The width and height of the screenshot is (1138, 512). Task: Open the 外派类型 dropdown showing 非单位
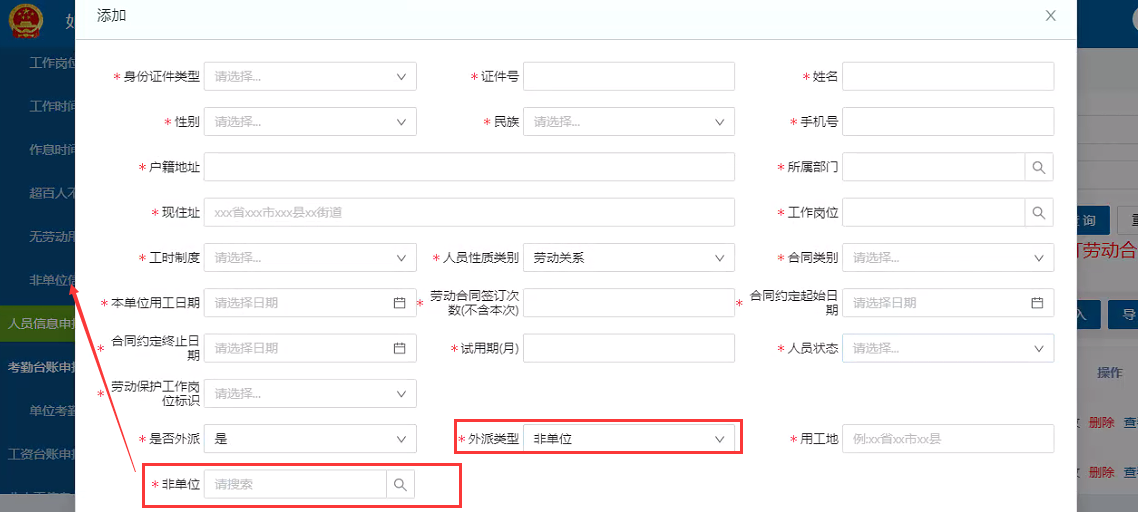(629, 439)
